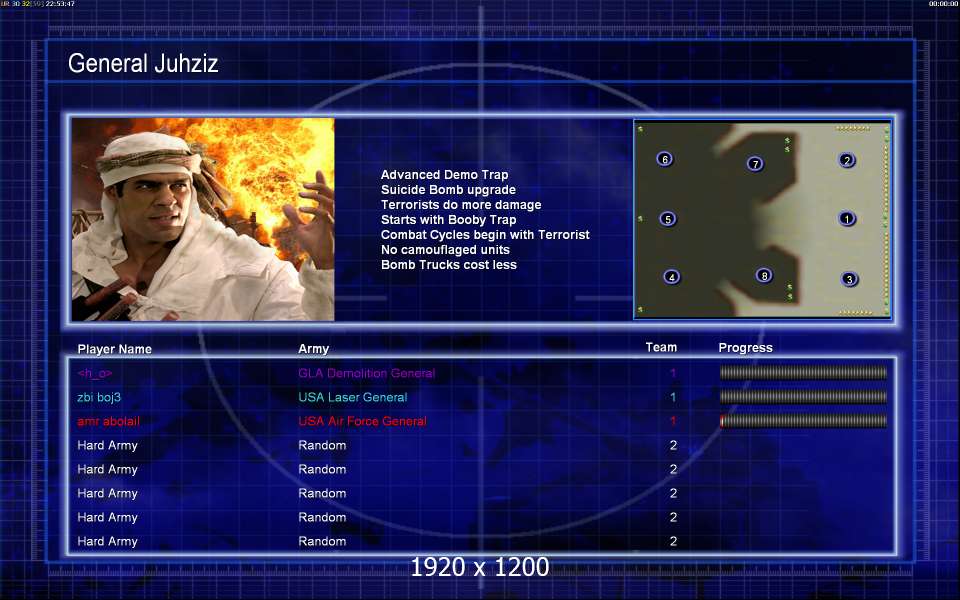Image resolution: width=960 pixels, height=600 pixels.
Task: Click the 'Suicide Bomb upgrade' line
Action: coord(448,190)
